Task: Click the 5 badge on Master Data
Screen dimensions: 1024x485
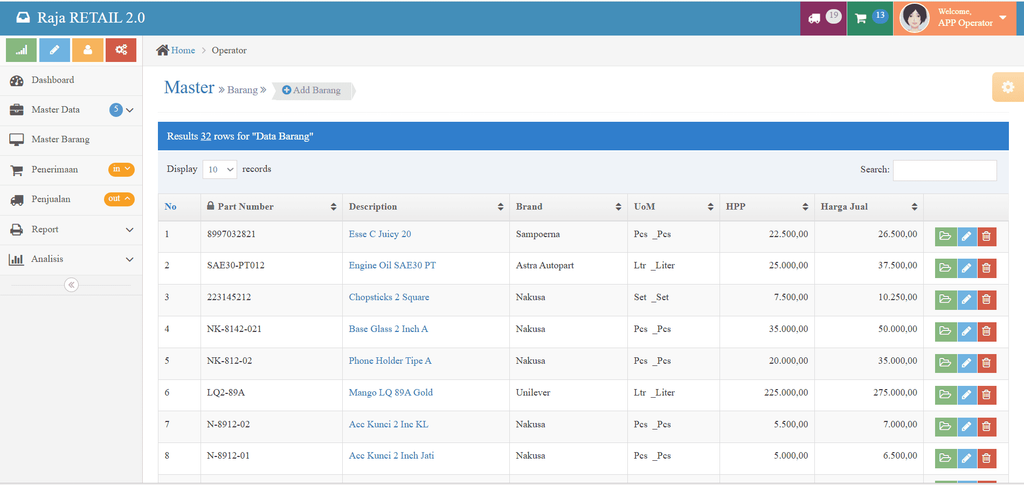Action: click(116, 110)
